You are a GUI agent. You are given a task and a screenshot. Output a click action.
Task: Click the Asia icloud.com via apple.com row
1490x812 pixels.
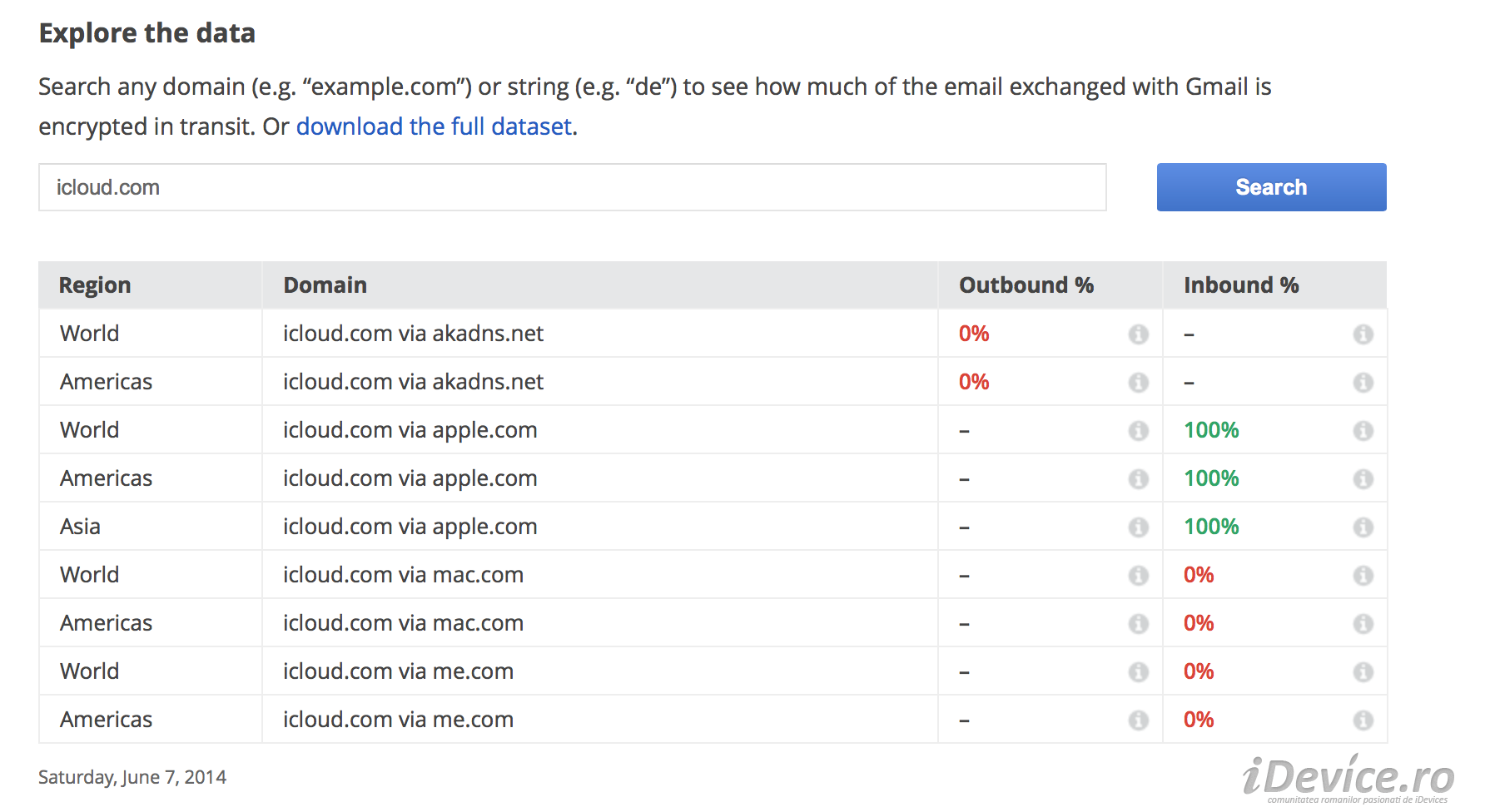(410, 527)
